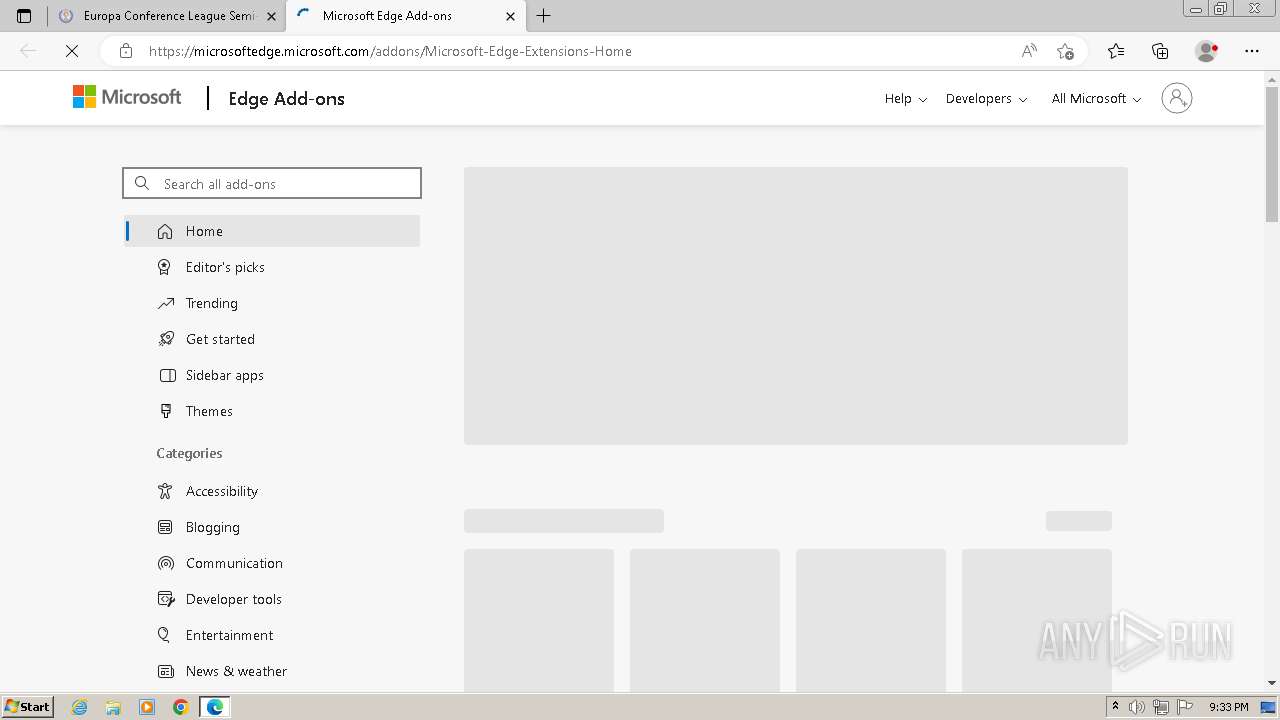Open File Explorer from taskbar

(113, 707)
